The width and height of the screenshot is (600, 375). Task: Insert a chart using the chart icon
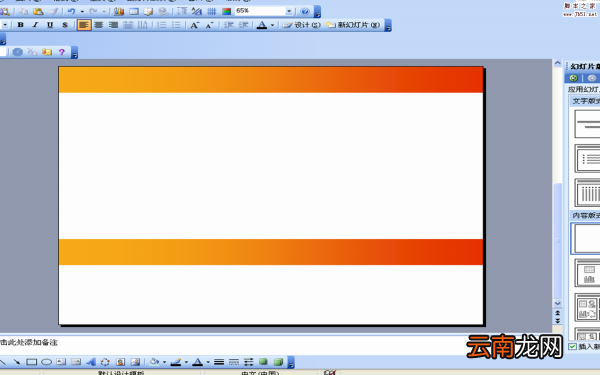coord(119,11)
